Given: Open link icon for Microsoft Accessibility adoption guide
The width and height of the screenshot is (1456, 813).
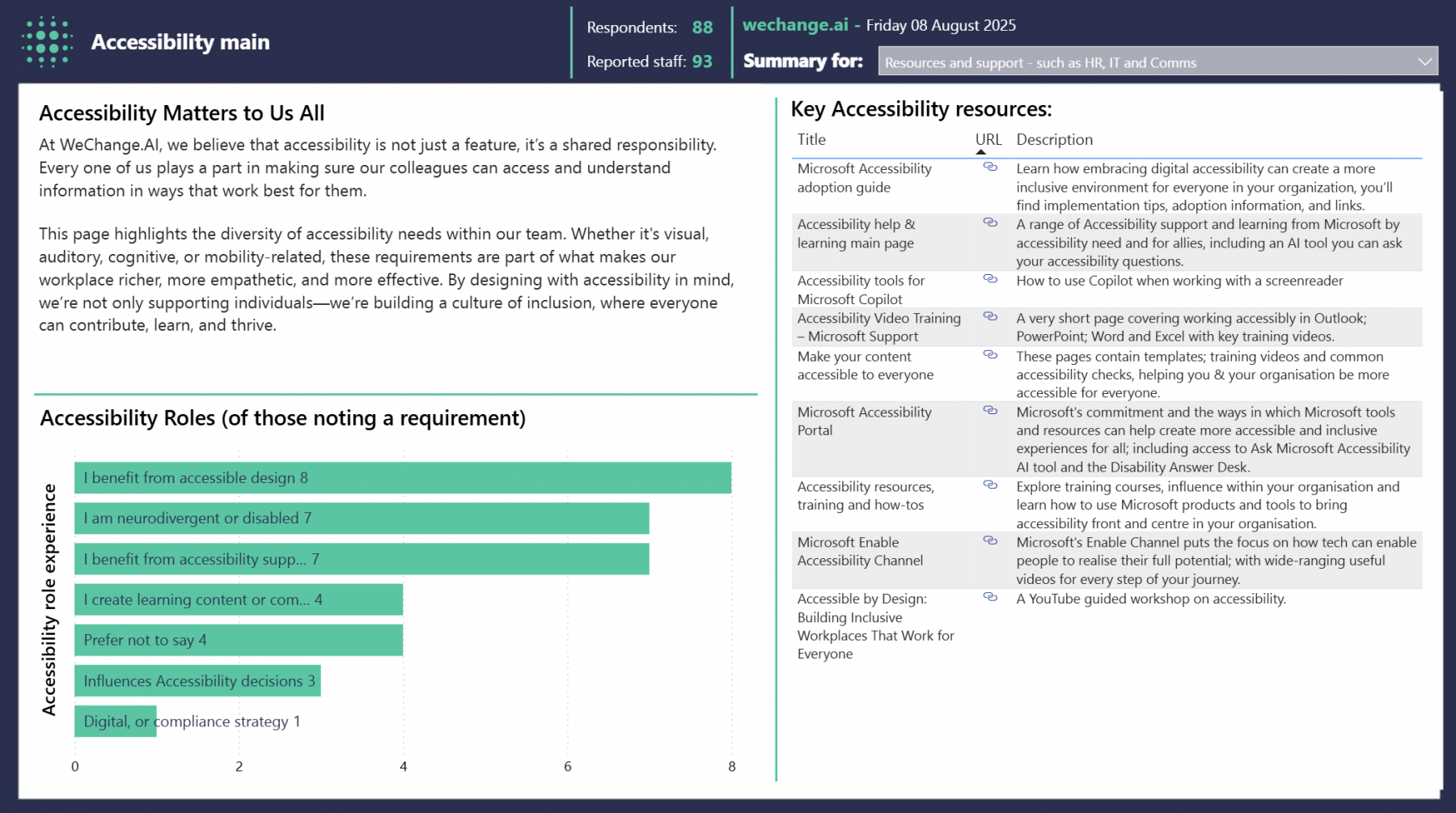Looking at the screenshot, I should click(989, 167).
